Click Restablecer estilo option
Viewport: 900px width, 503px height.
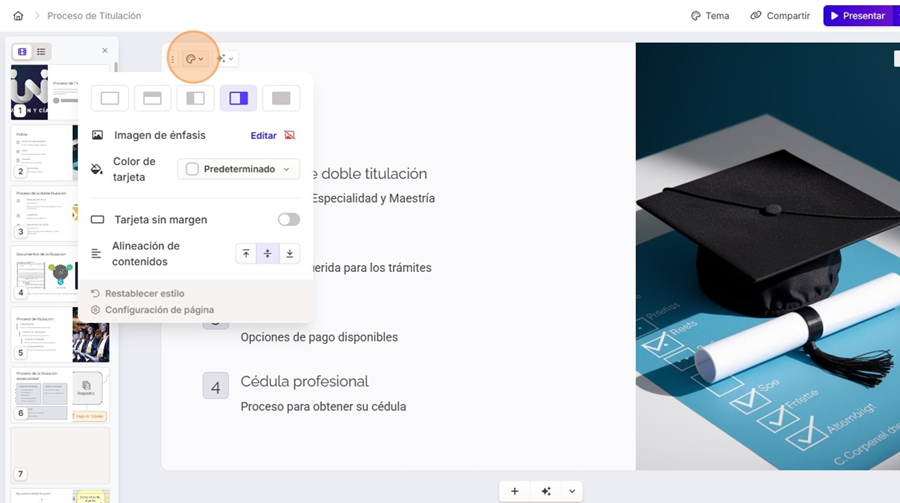(x=143, y=294)
